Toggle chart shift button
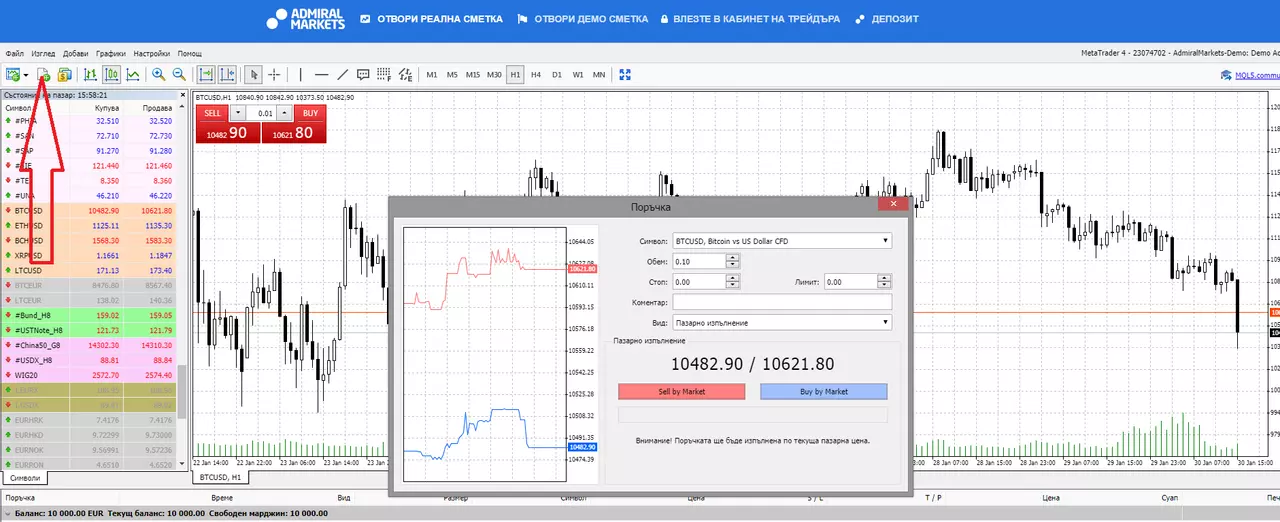 click(227, 74)
